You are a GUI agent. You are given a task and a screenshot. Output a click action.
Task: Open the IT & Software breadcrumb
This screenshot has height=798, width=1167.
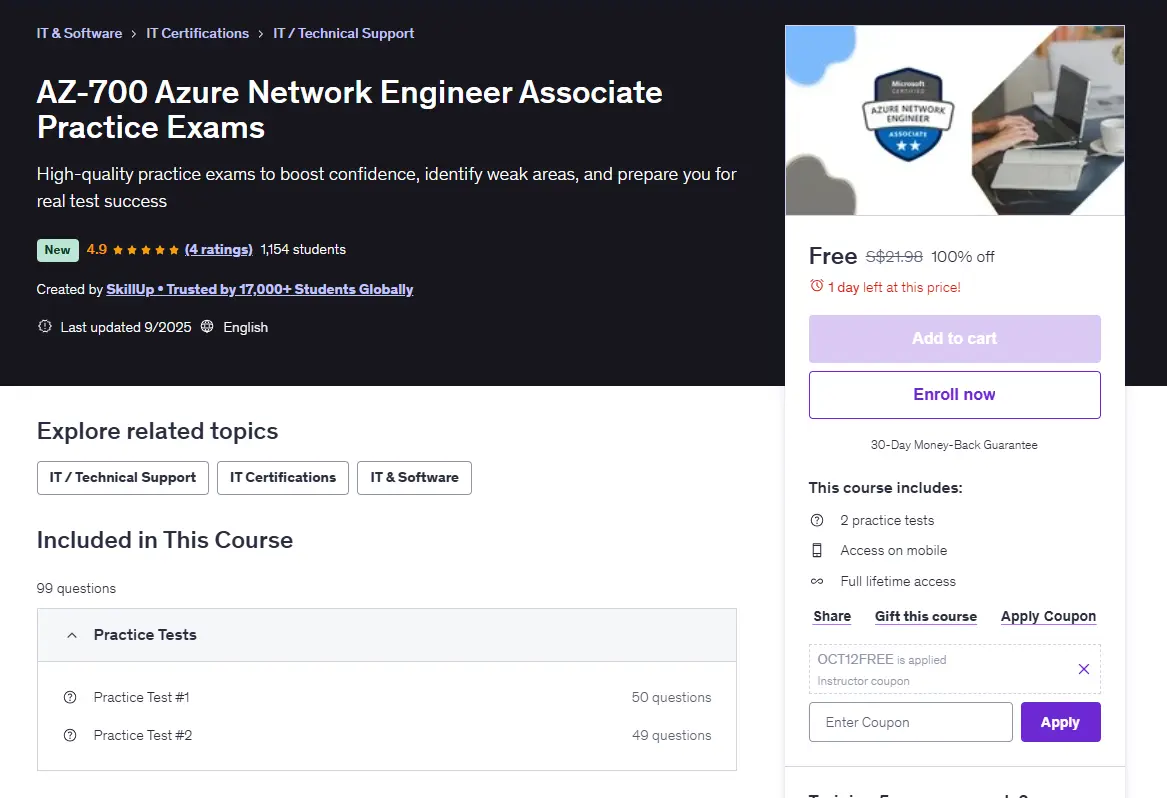[x=79, y=33]
